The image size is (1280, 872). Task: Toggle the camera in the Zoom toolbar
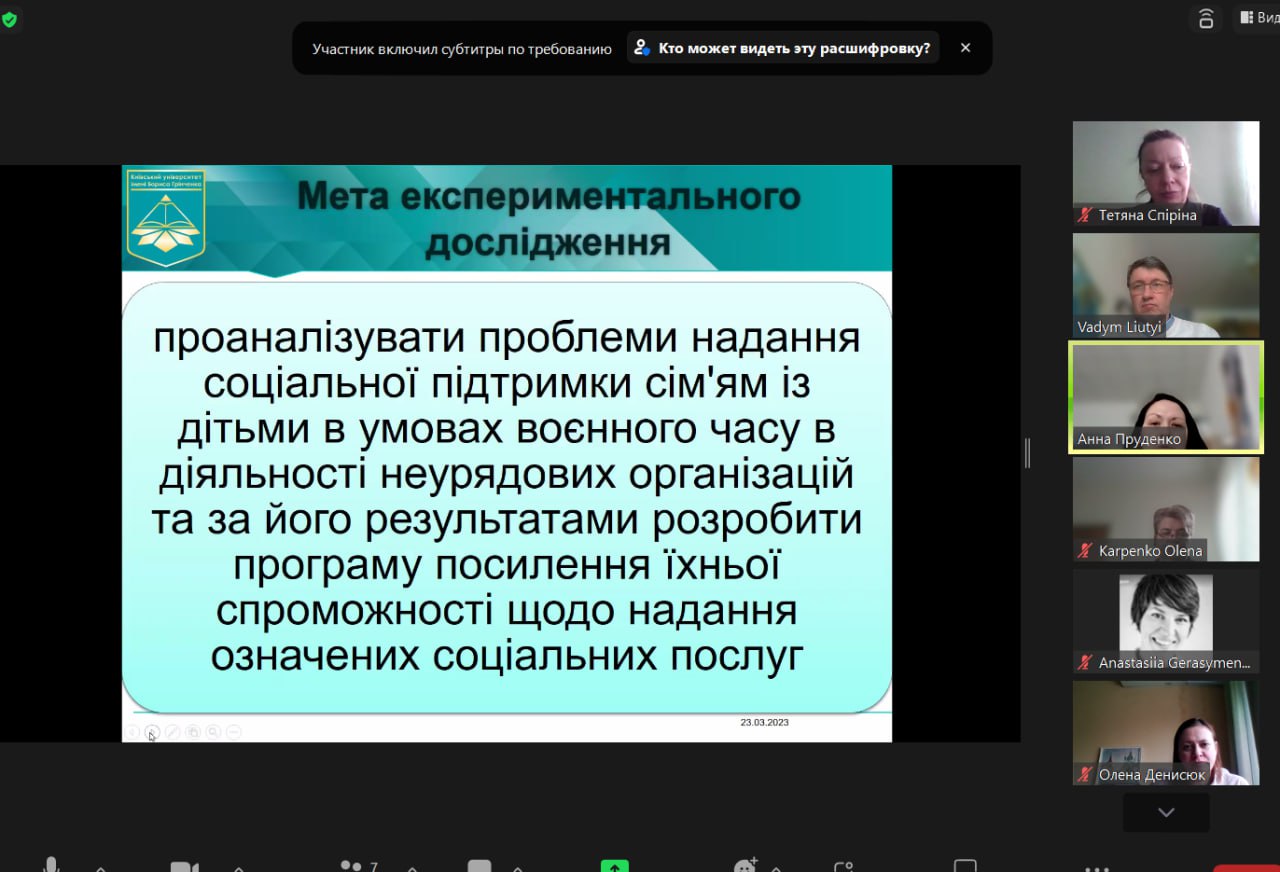point(185,866)
